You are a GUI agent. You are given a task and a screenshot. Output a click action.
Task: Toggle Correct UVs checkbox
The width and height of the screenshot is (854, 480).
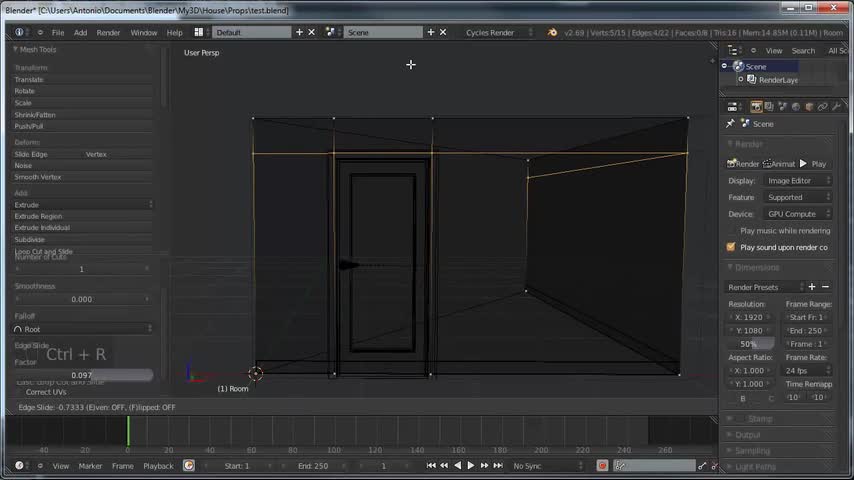(20, 392)
